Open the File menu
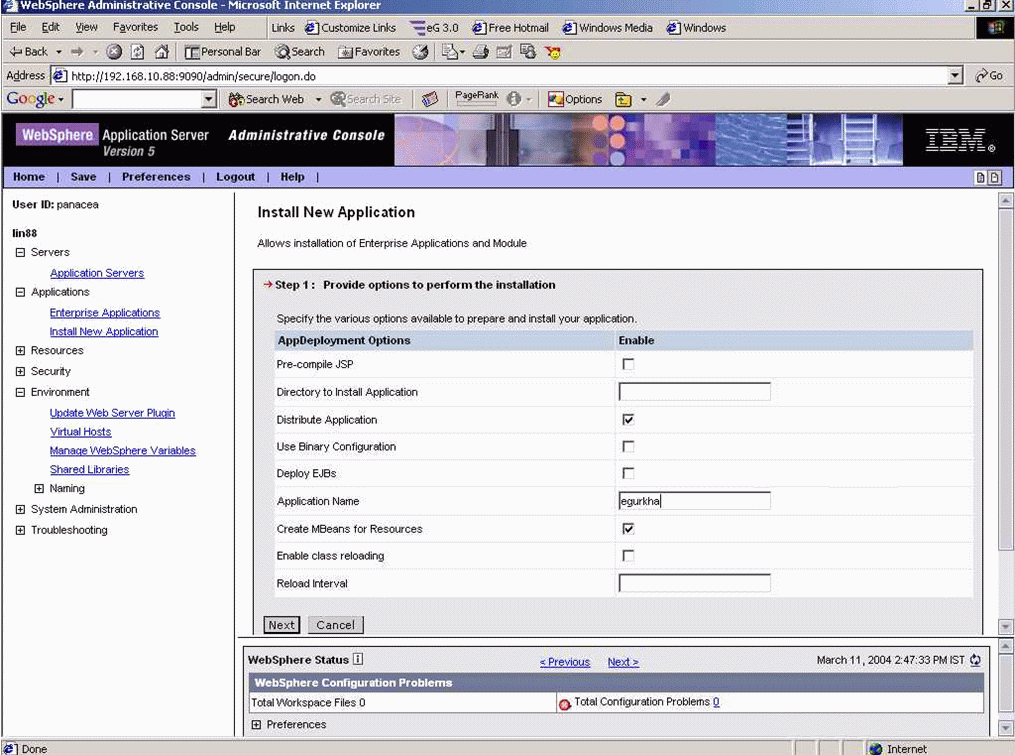Screen dimensions: 1015x755 (18, 27)
